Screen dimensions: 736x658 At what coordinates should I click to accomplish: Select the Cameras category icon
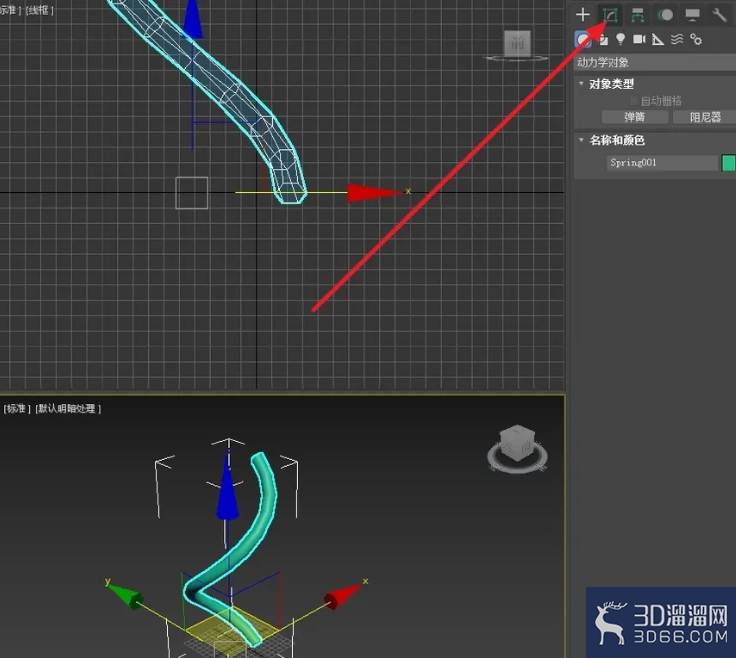(x=639, y=39)
